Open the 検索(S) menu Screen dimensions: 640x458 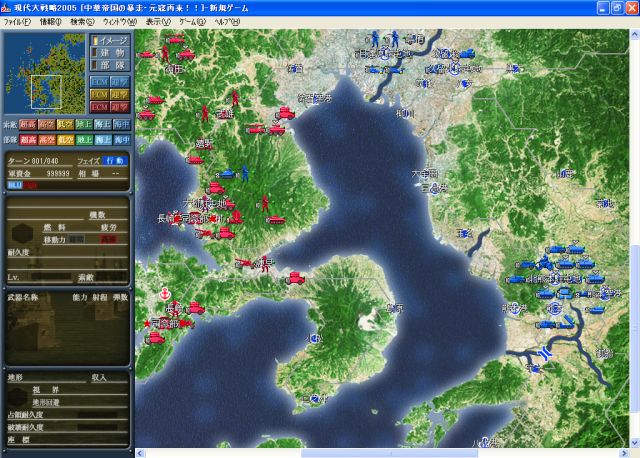pos(82,22)
